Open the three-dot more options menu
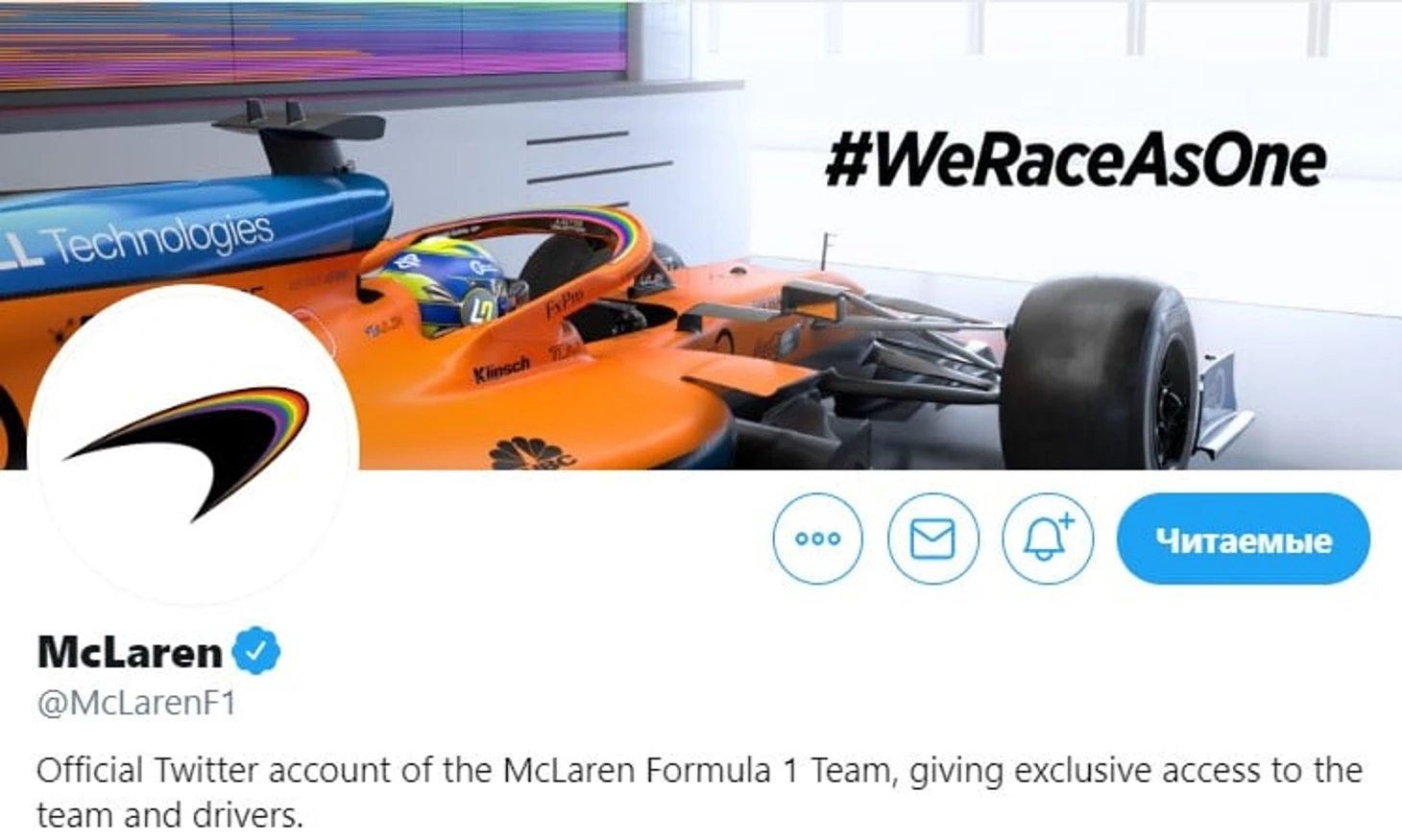1402x840 pixels. (817, 539)
